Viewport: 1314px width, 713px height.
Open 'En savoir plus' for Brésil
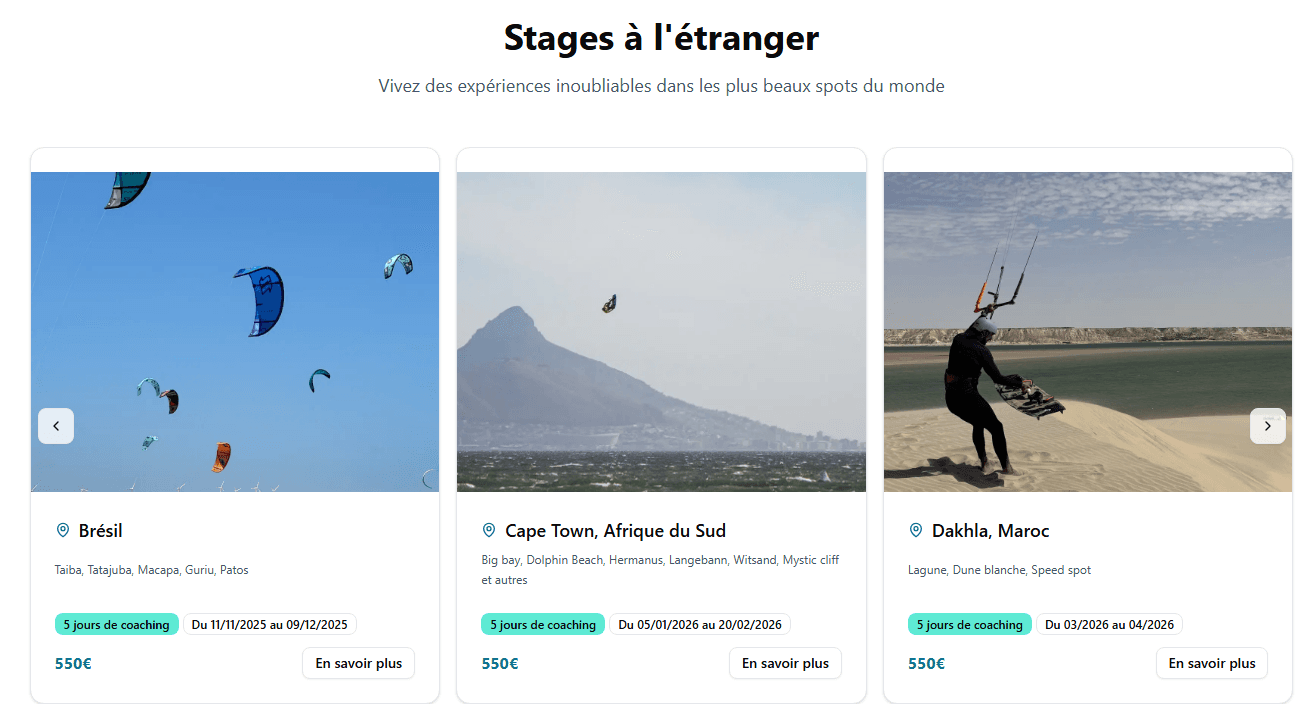coord(358,663)
